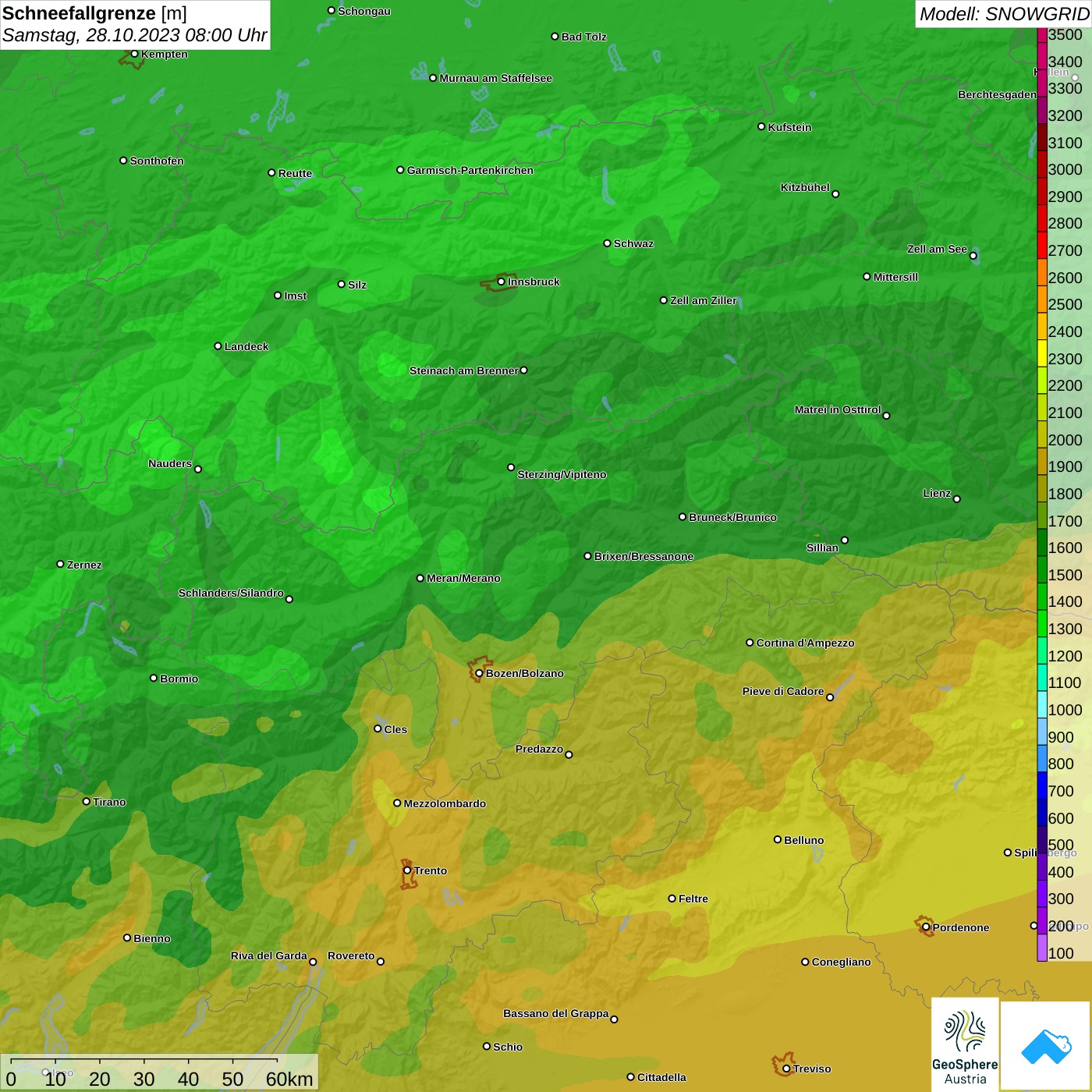The height and width of the screenshot is (1092, 1092).
Task: Click the Belluno label
Action: pos(804,840)
